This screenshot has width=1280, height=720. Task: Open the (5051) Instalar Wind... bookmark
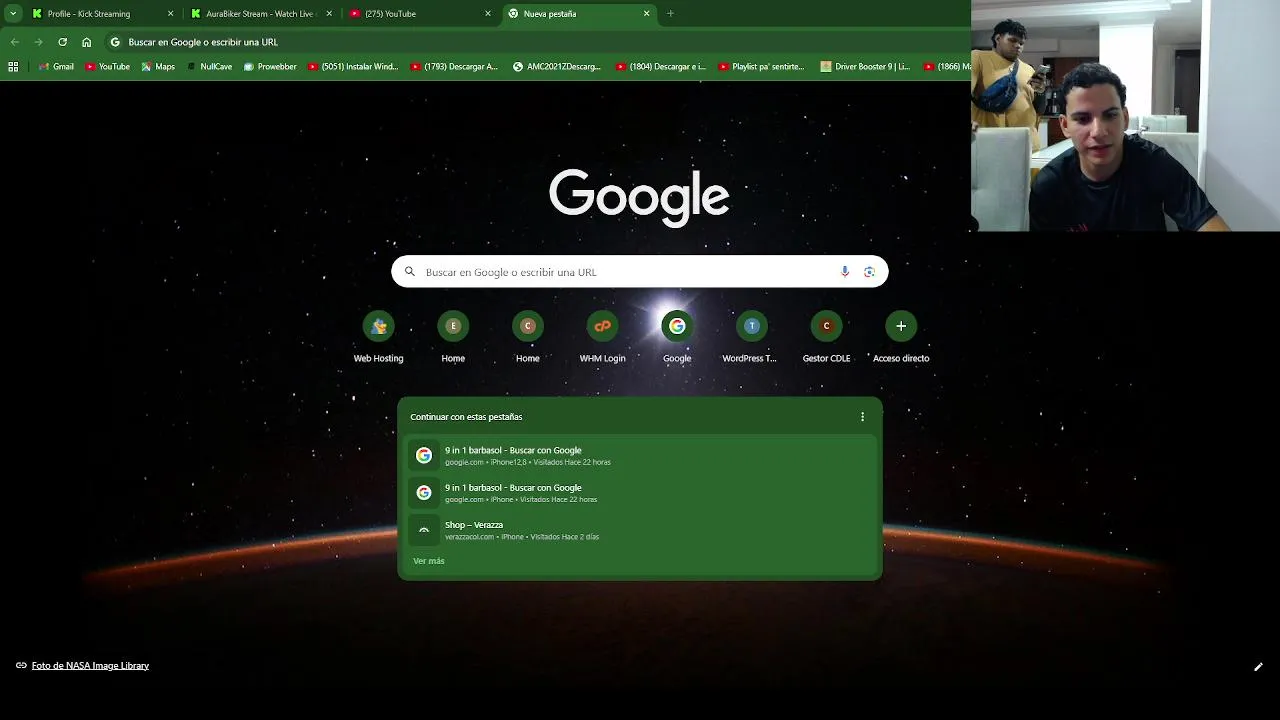point(353,67)
